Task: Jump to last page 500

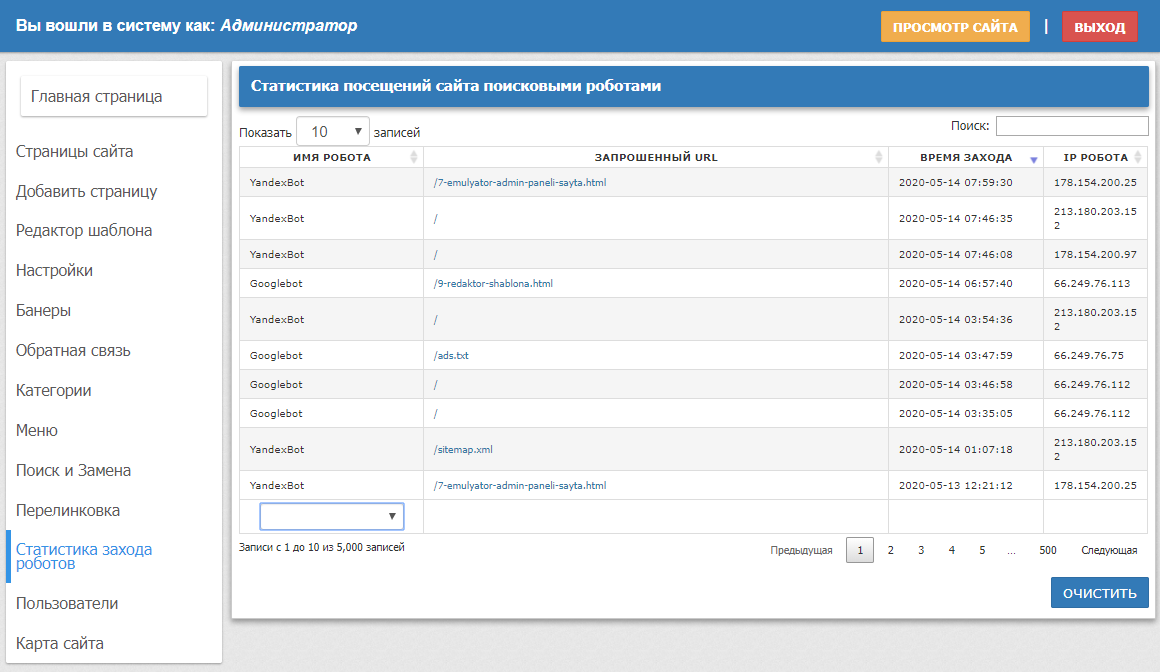Action: pos(1048,550)
